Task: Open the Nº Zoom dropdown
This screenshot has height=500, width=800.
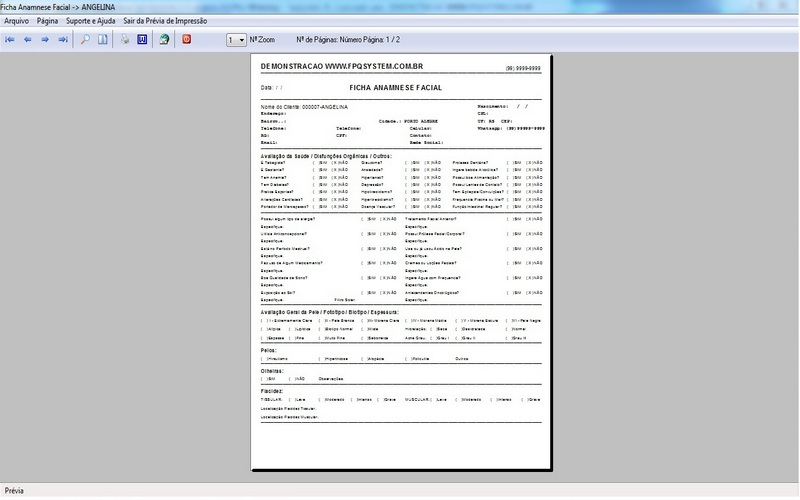Action: [236, 40]
